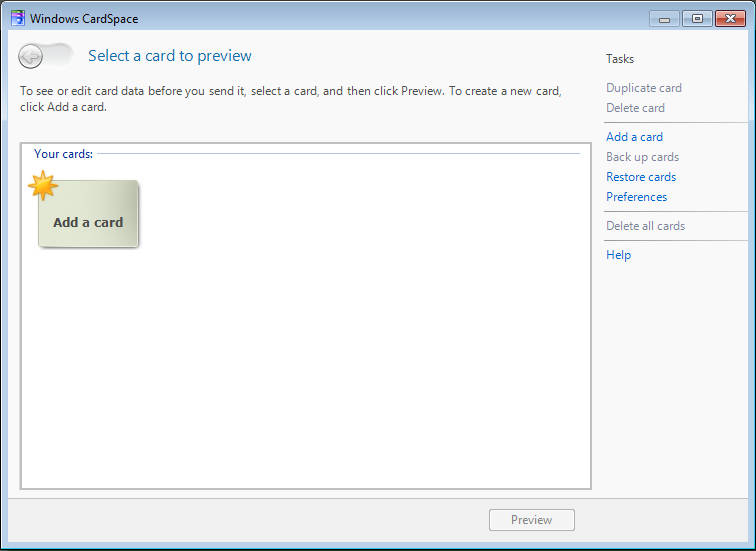Open Preferences from the Tasks list
756x551 pixels.
(636, 197)
